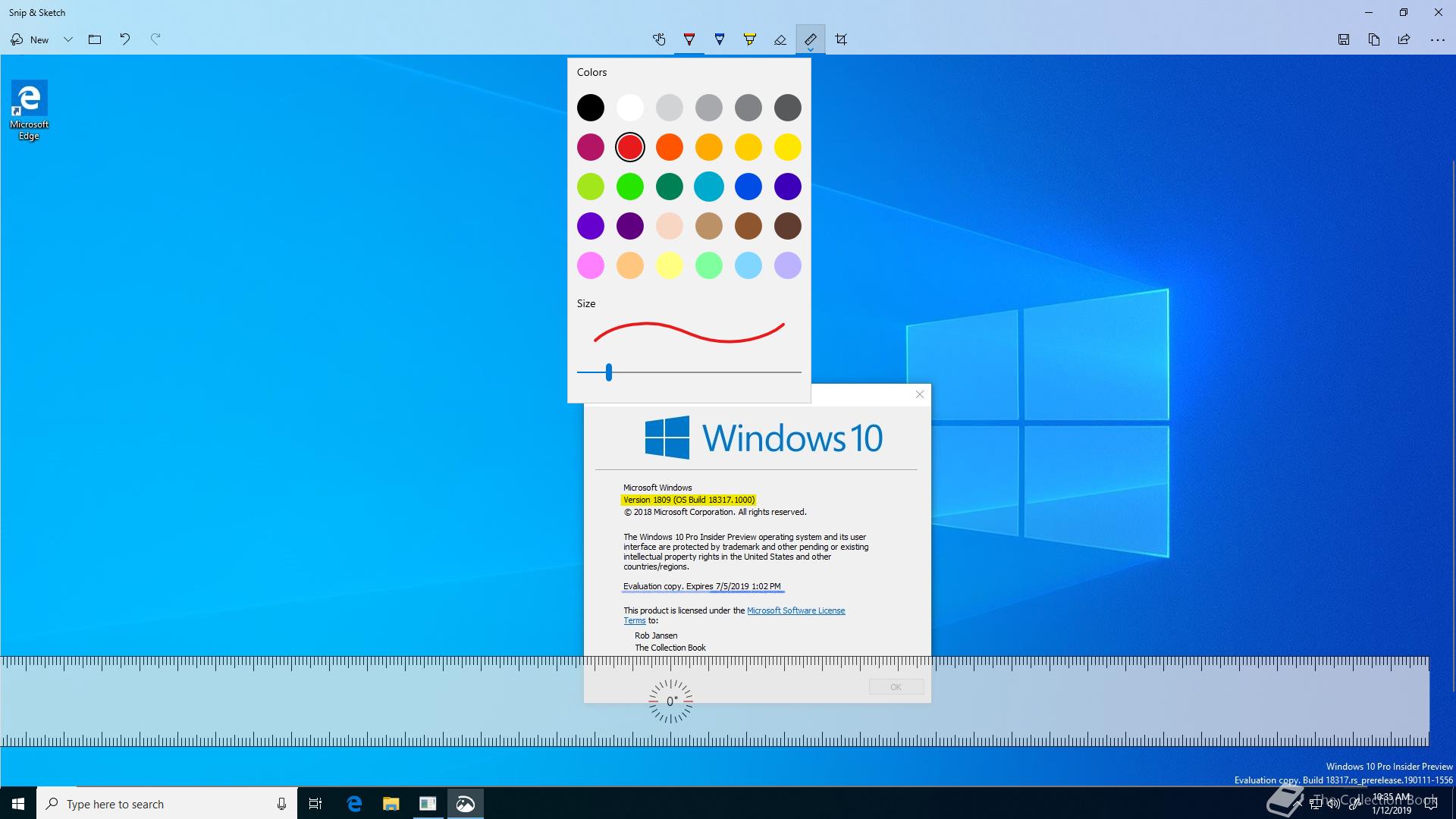Pick the dark green color swatch

point(670,187)
